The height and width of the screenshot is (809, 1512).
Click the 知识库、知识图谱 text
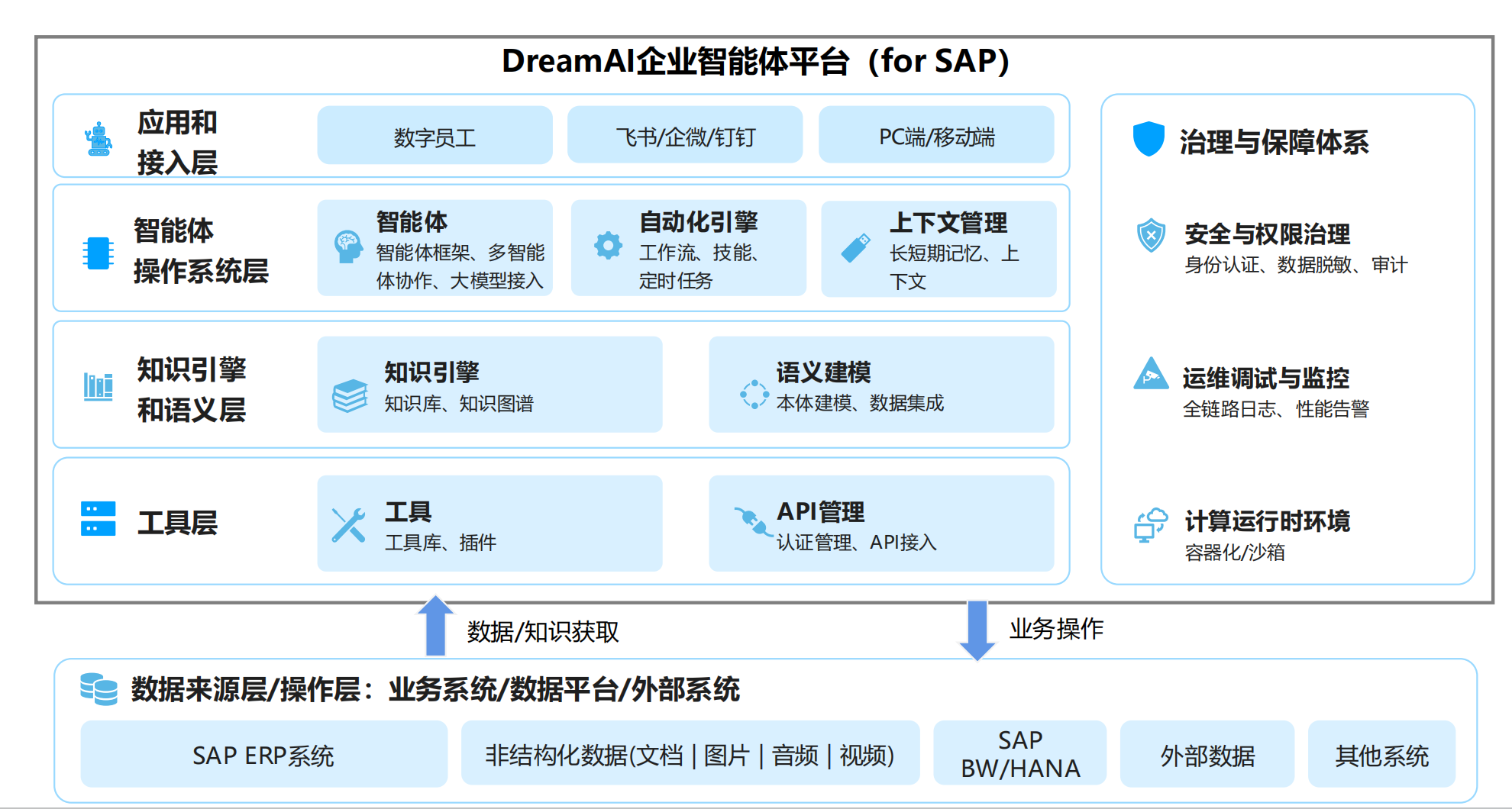[x=459, y=403]
